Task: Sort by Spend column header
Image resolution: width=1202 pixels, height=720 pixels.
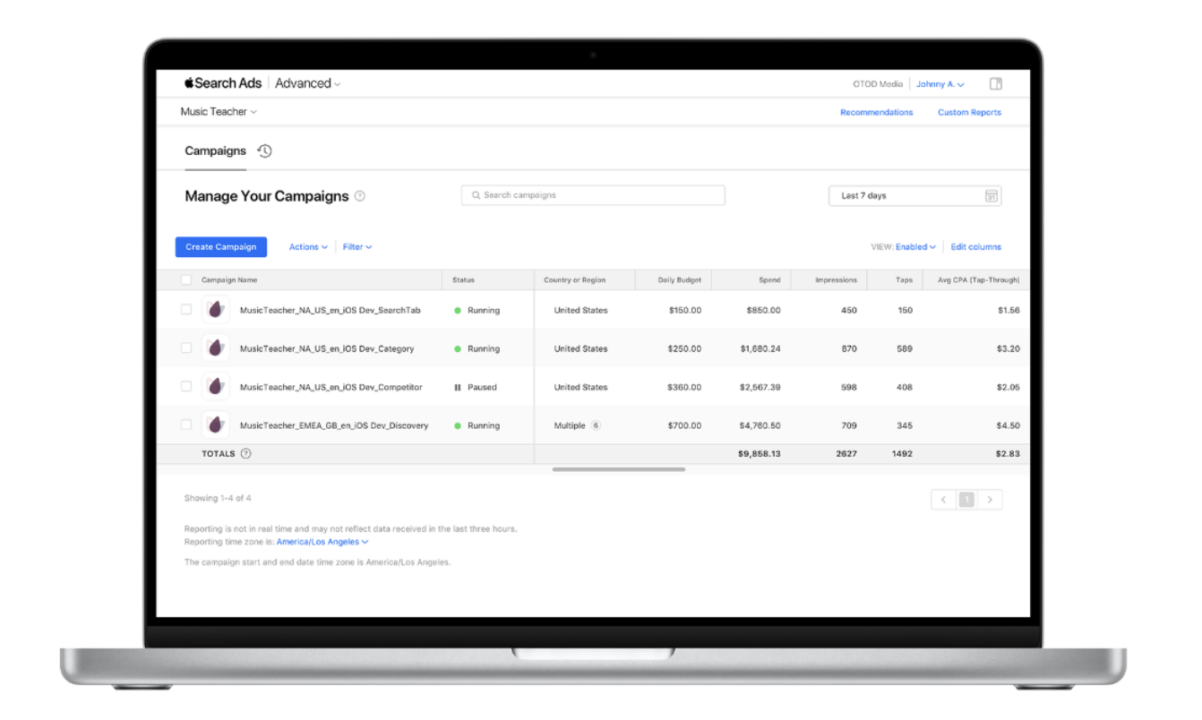Action: [x=769, y=280]
